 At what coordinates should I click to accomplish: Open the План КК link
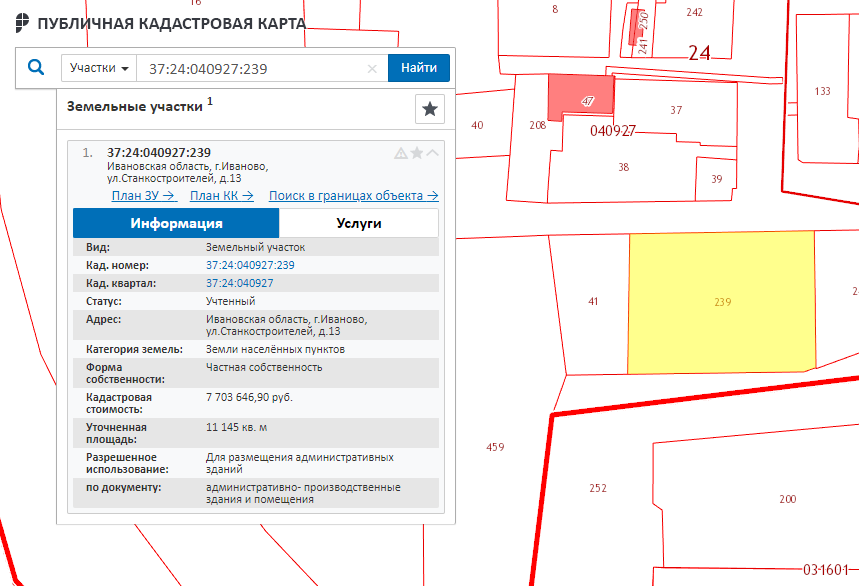click(x=221, y=196)
